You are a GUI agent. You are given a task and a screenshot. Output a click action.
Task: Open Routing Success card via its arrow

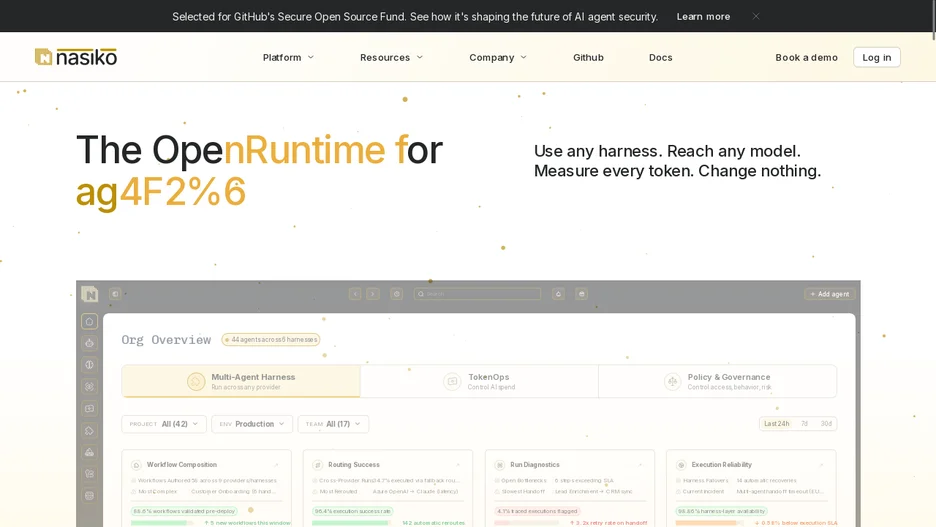458,464
